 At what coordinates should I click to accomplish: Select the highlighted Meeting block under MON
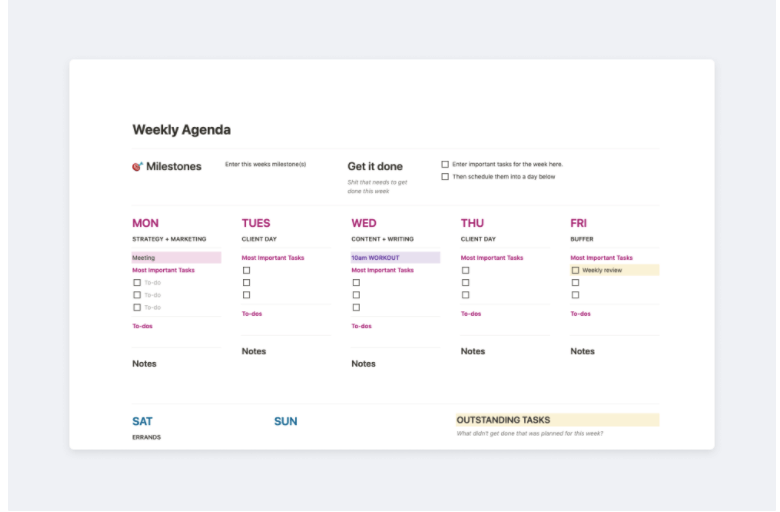tap(176, 258)
